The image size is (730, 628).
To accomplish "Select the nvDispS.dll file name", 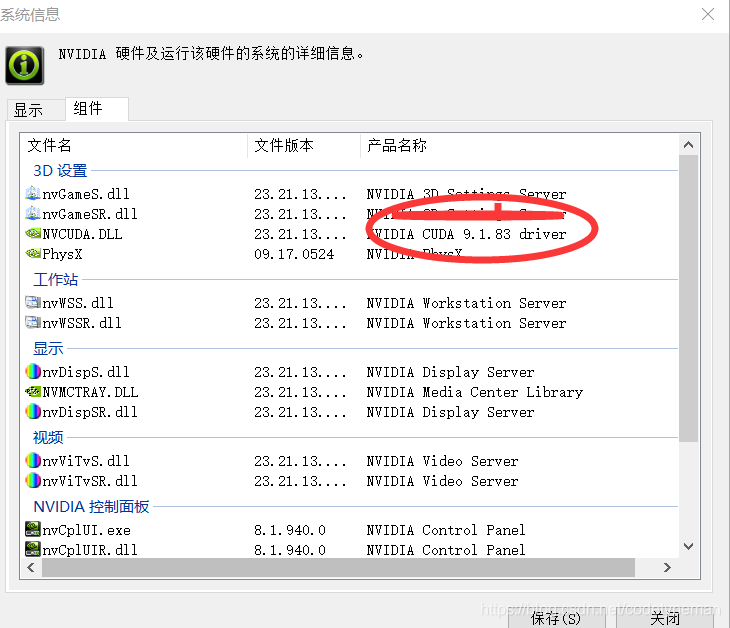I will (86, 372).
